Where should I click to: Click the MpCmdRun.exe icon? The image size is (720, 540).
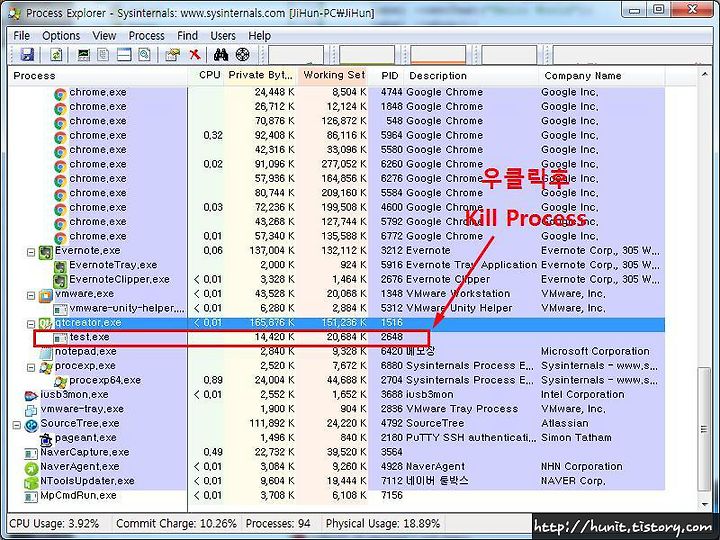(31, 497)
